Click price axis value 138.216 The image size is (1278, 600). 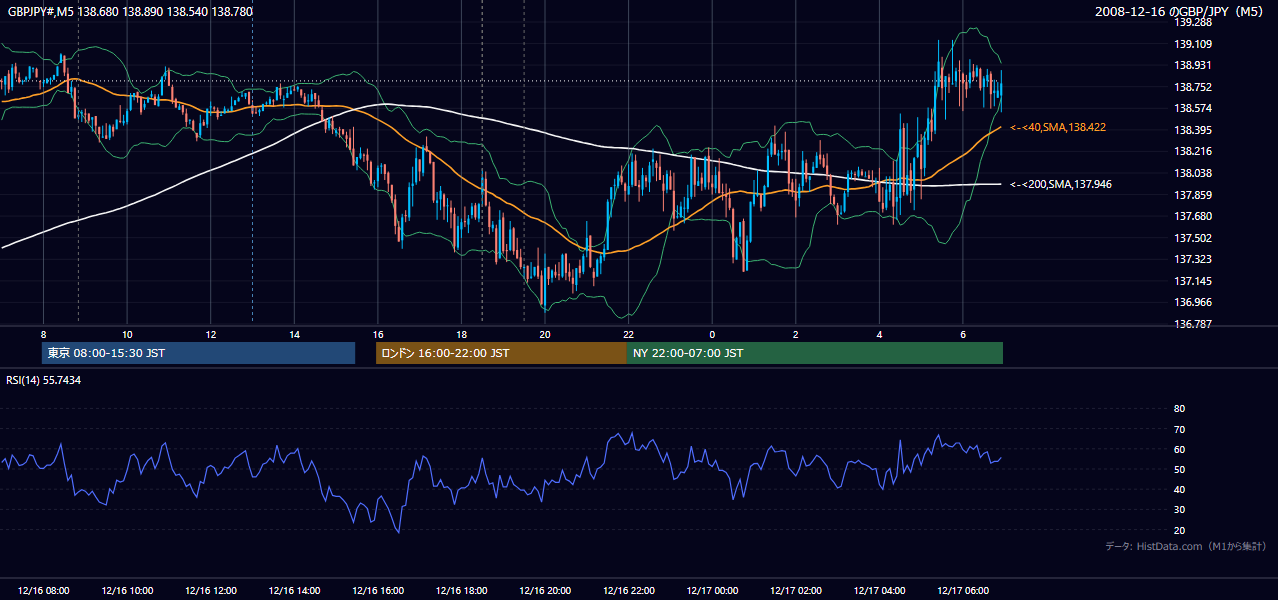pos(1193,152)
